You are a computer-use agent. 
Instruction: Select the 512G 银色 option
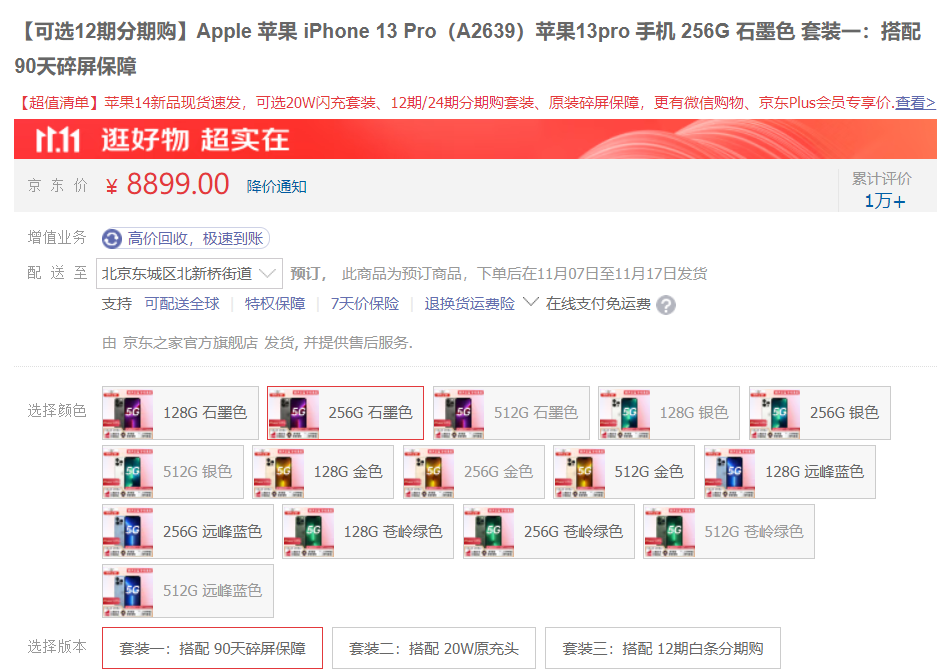click(173, 472)
